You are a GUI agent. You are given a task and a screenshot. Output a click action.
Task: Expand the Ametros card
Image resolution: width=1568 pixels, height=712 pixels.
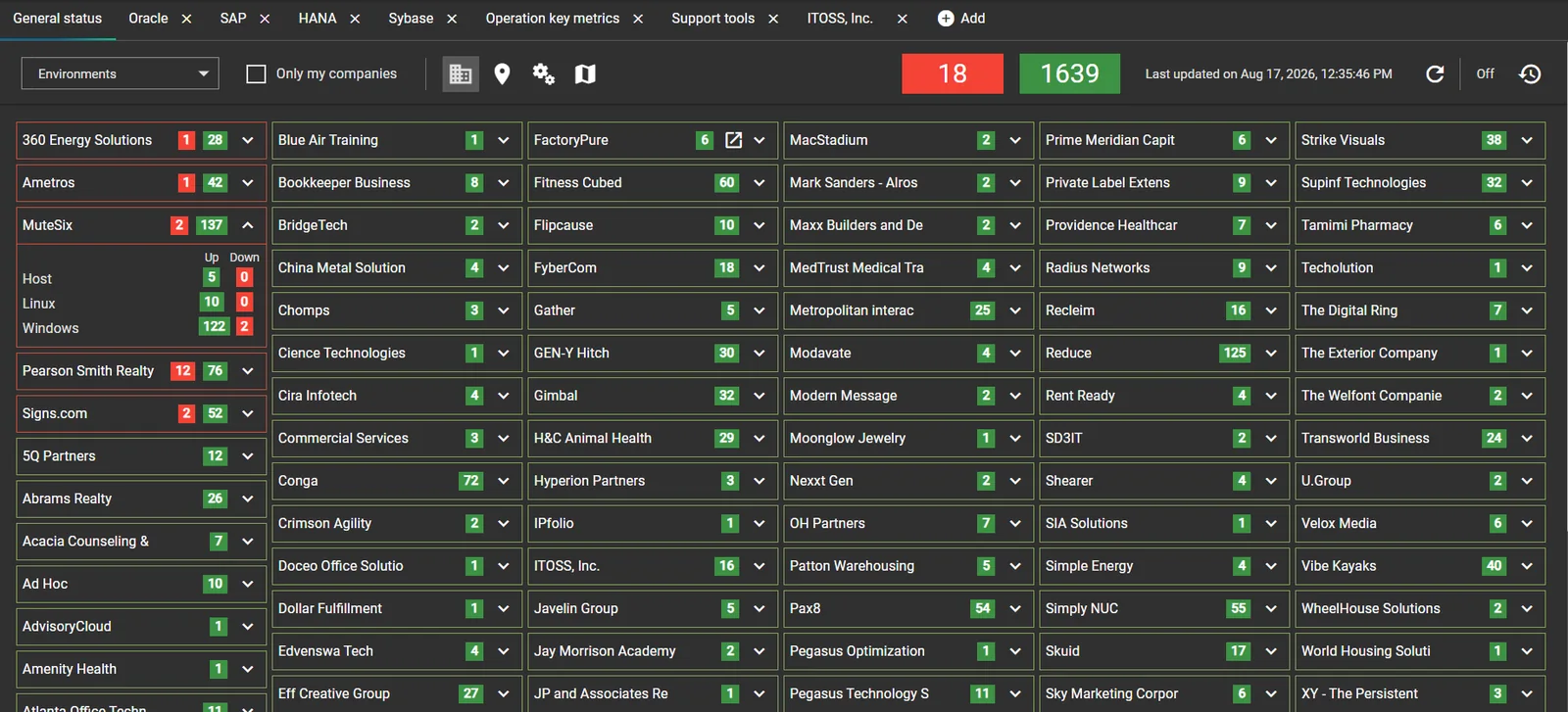[x=248, y=183]
